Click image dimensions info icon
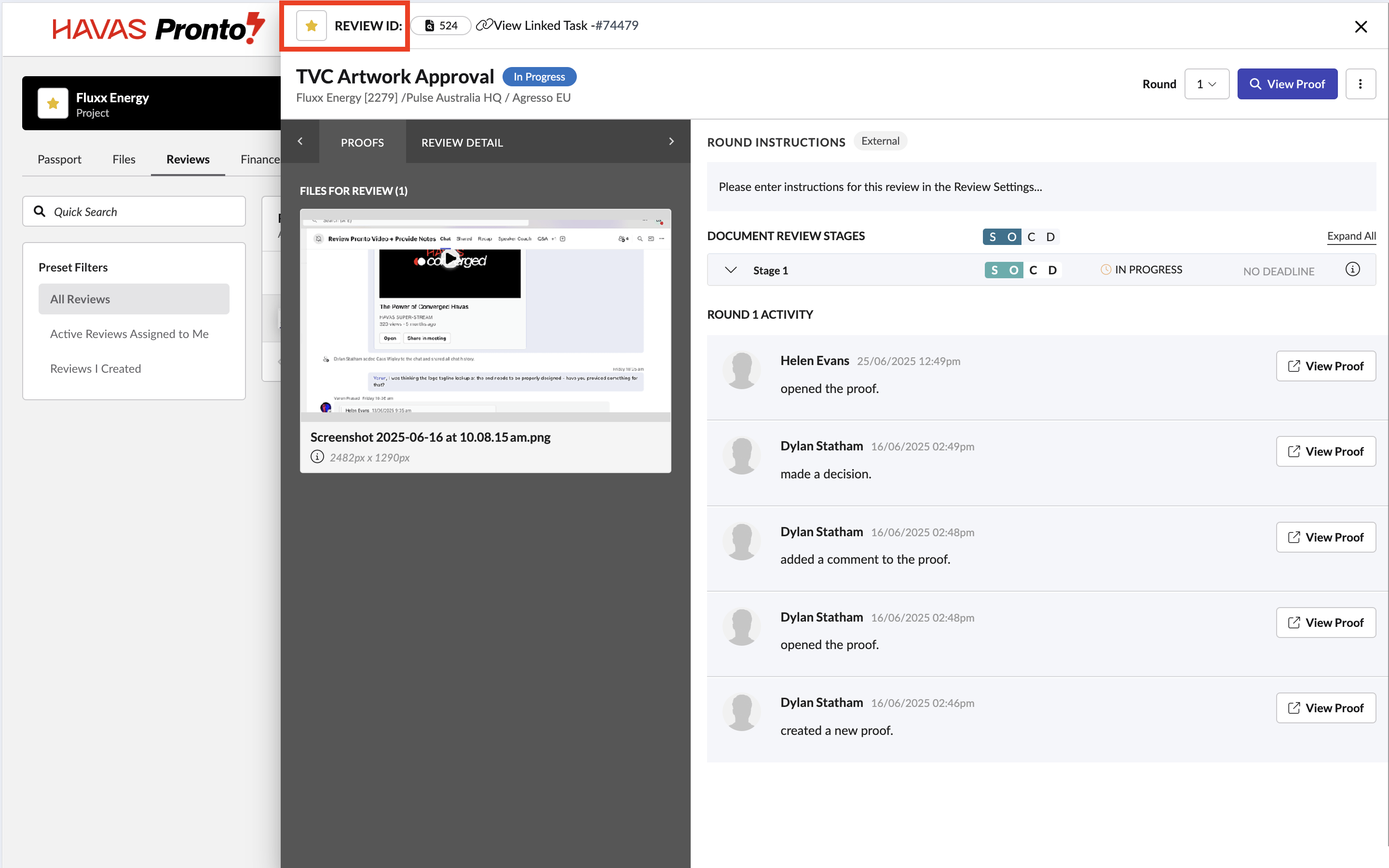Viewport: 1389px width, 868px height. [x=317, y=457]
